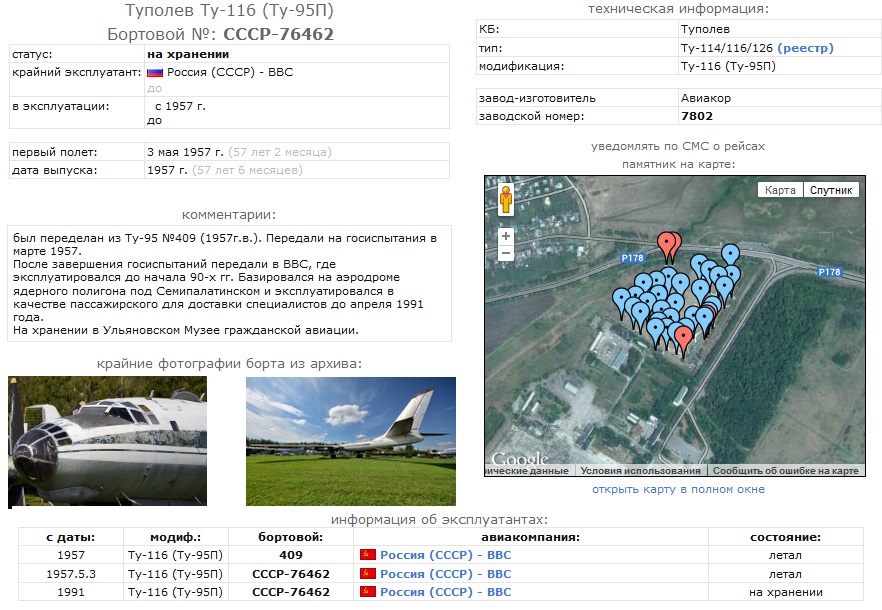Click the isolated blue marker near P178 road
This screenshot has width=882, height=610.
pyautogui.click(x=730, y=255)
